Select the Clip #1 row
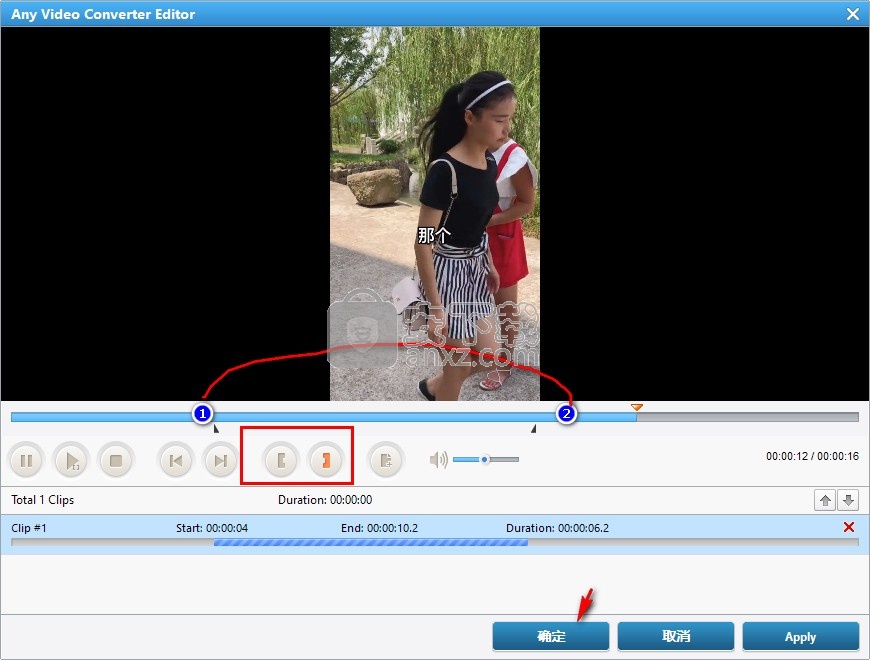The width and height of the screenshot is (870, 660). [435, 534]
